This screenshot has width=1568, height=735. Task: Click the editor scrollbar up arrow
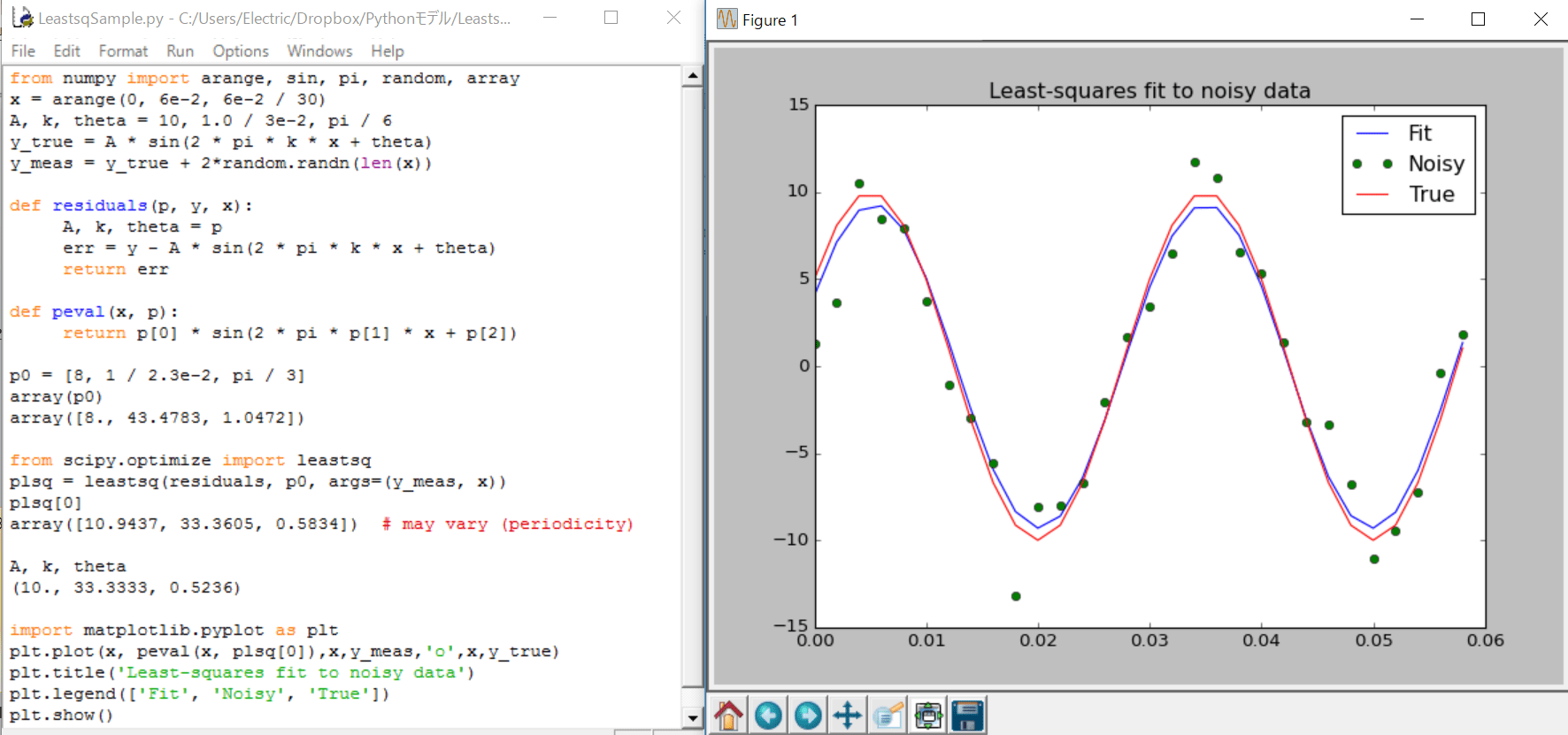pyautogui.click(x=693, y=76)
